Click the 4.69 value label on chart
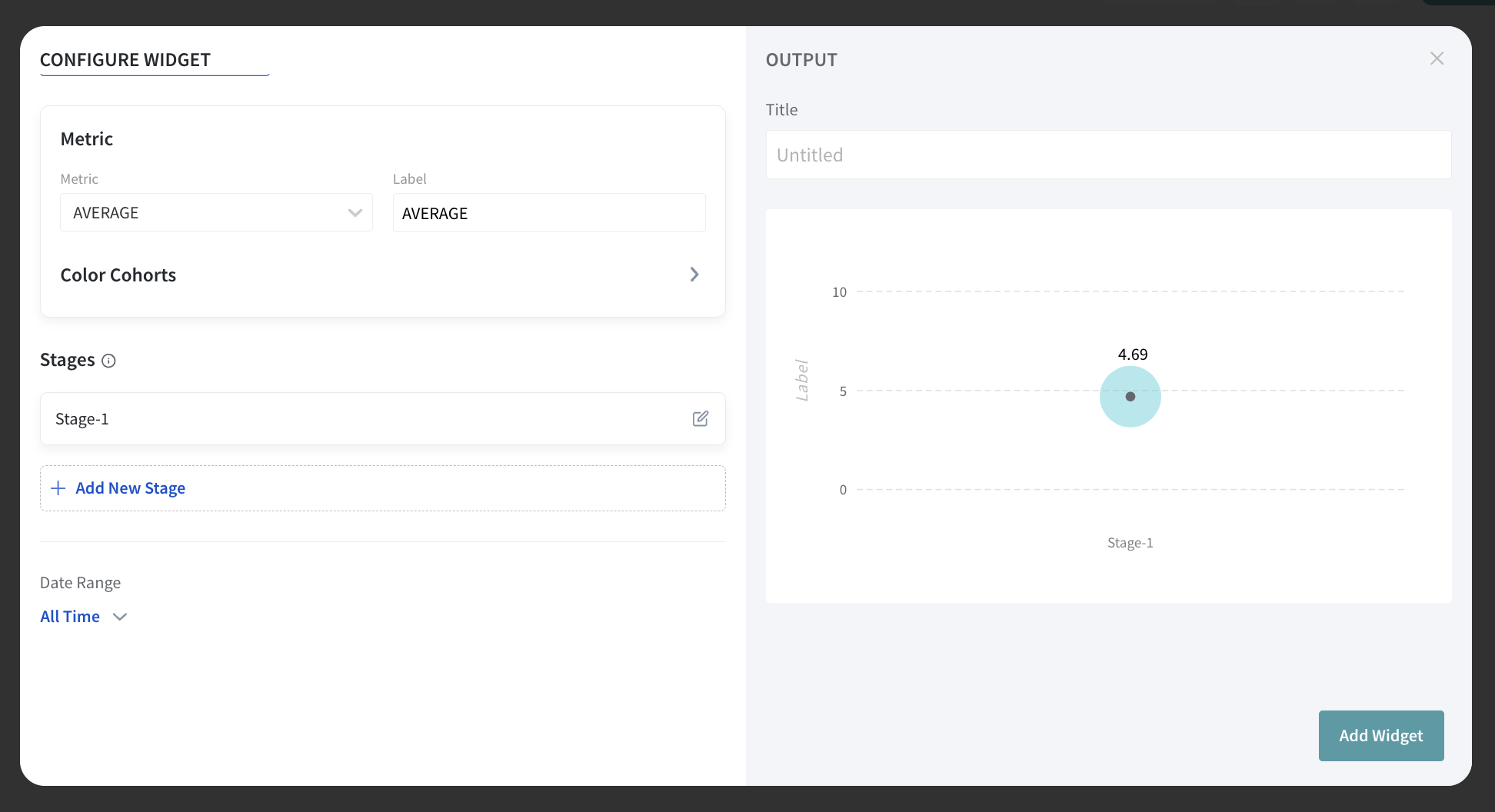This screenshot has height=812, width=1495. click(1132, 354)
